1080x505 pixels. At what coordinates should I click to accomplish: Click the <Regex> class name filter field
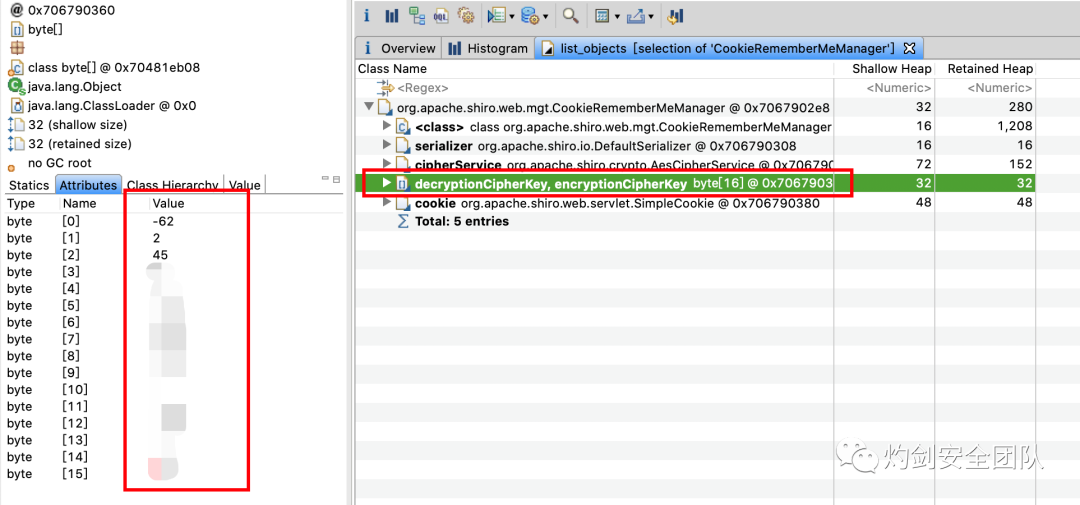pyautogui.click(x=423, y=88)
